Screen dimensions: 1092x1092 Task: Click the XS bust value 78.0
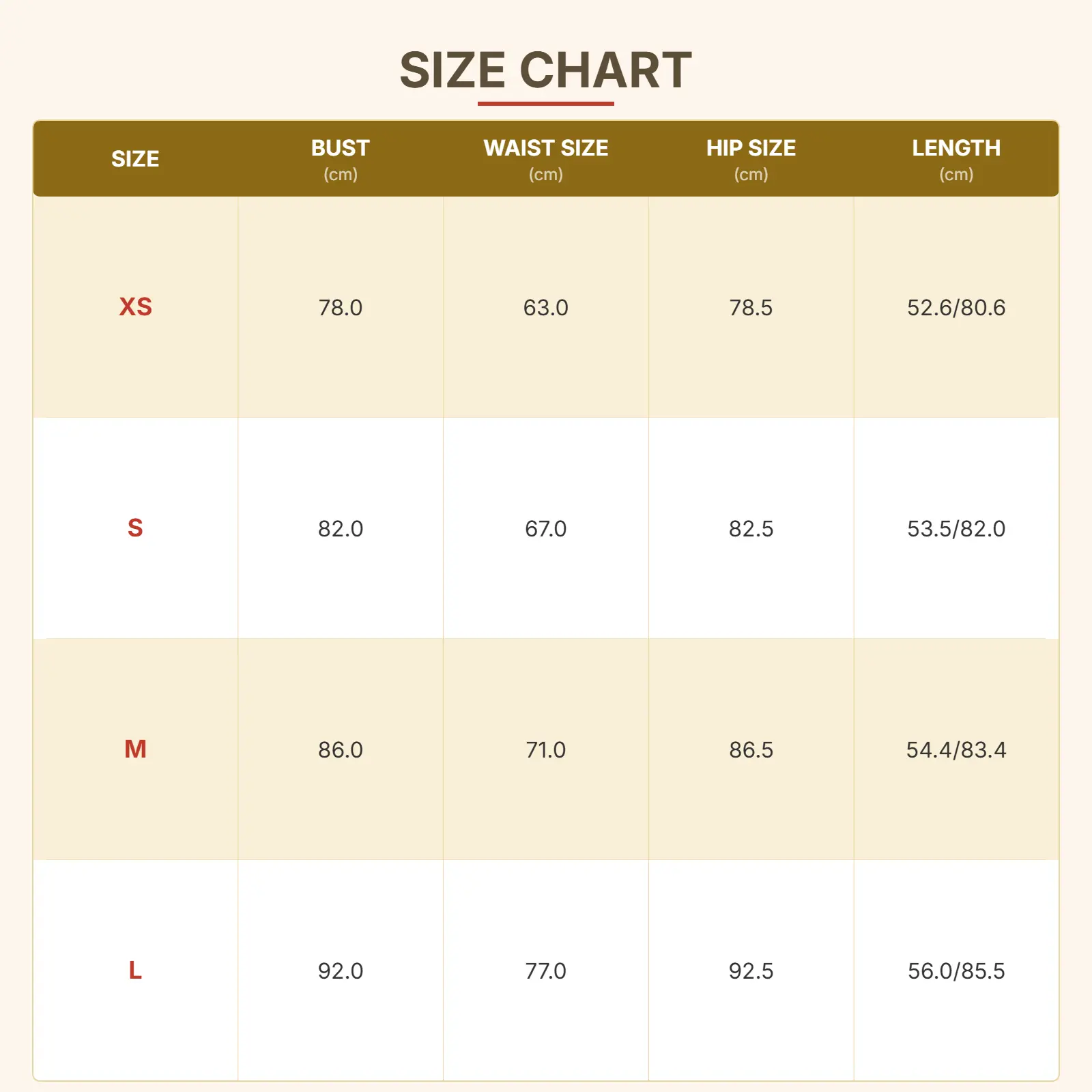341,308
